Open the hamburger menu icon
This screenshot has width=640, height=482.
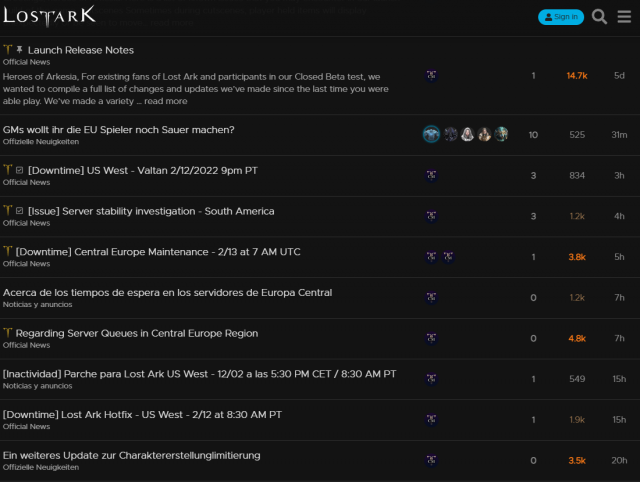tap(624, 17)
